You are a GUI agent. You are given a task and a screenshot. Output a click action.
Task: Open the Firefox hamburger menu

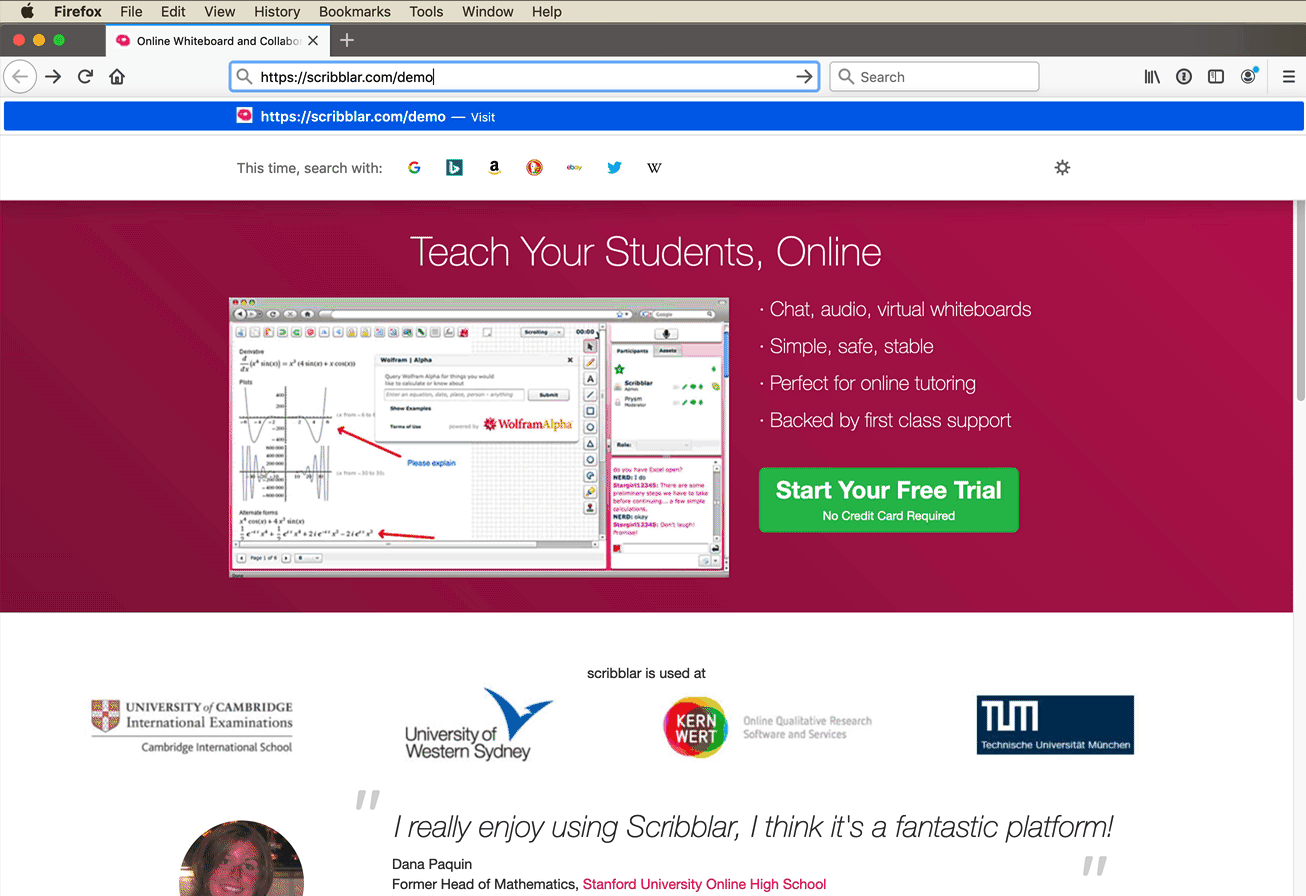[1288, 76]
